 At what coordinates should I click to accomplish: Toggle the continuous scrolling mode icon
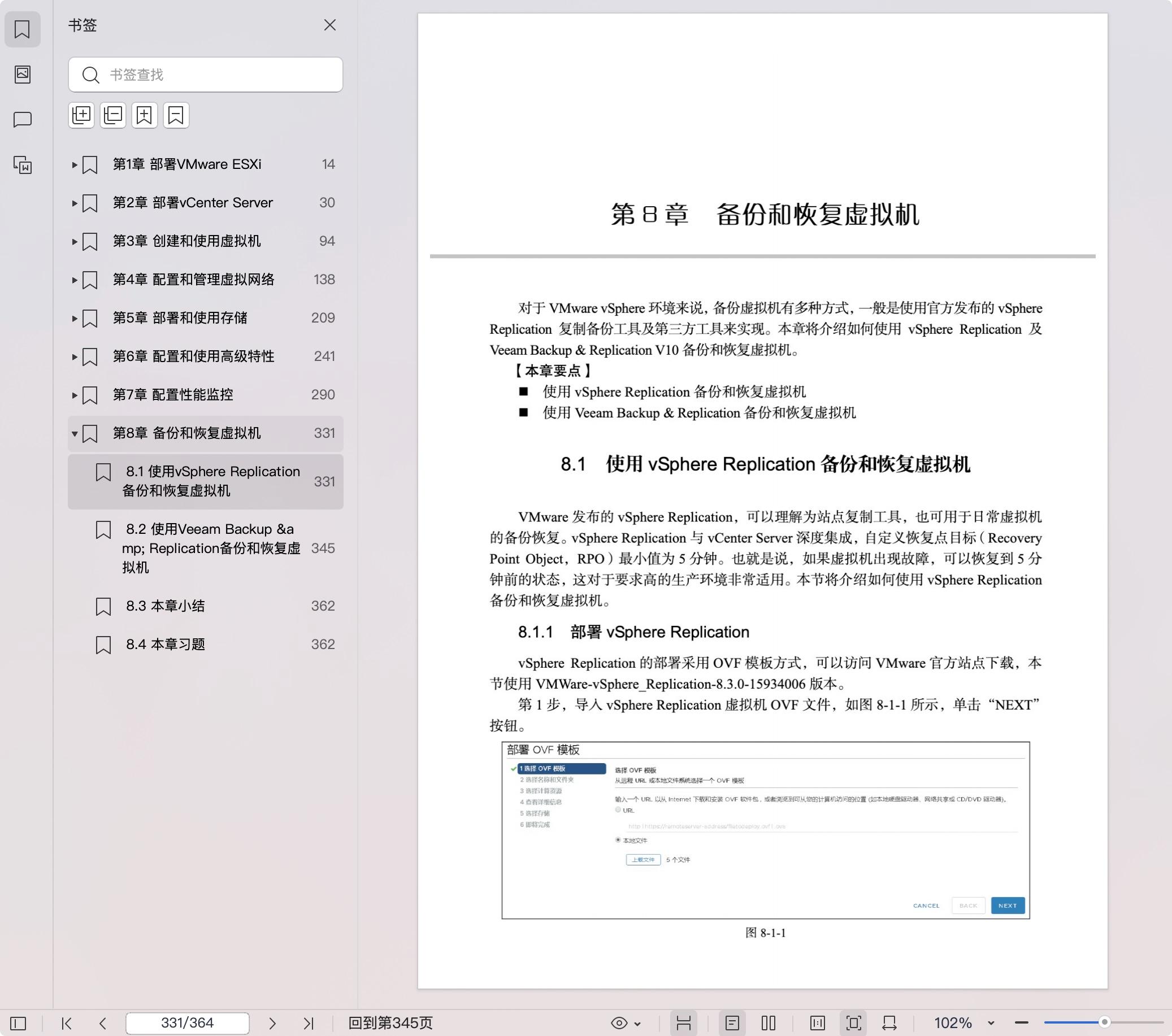point(683,1023)
